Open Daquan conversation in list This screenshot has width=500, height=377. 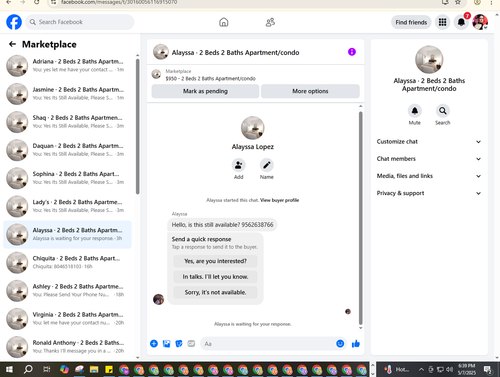click(67, 150)
